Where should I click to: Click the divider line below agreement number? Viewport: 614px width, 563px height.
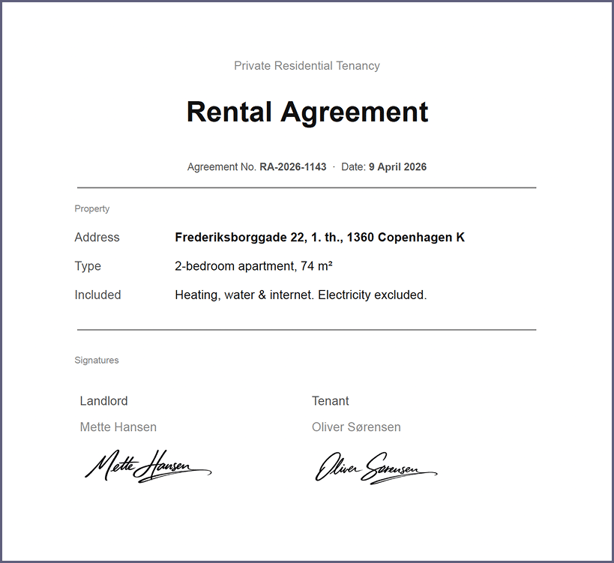307,187
